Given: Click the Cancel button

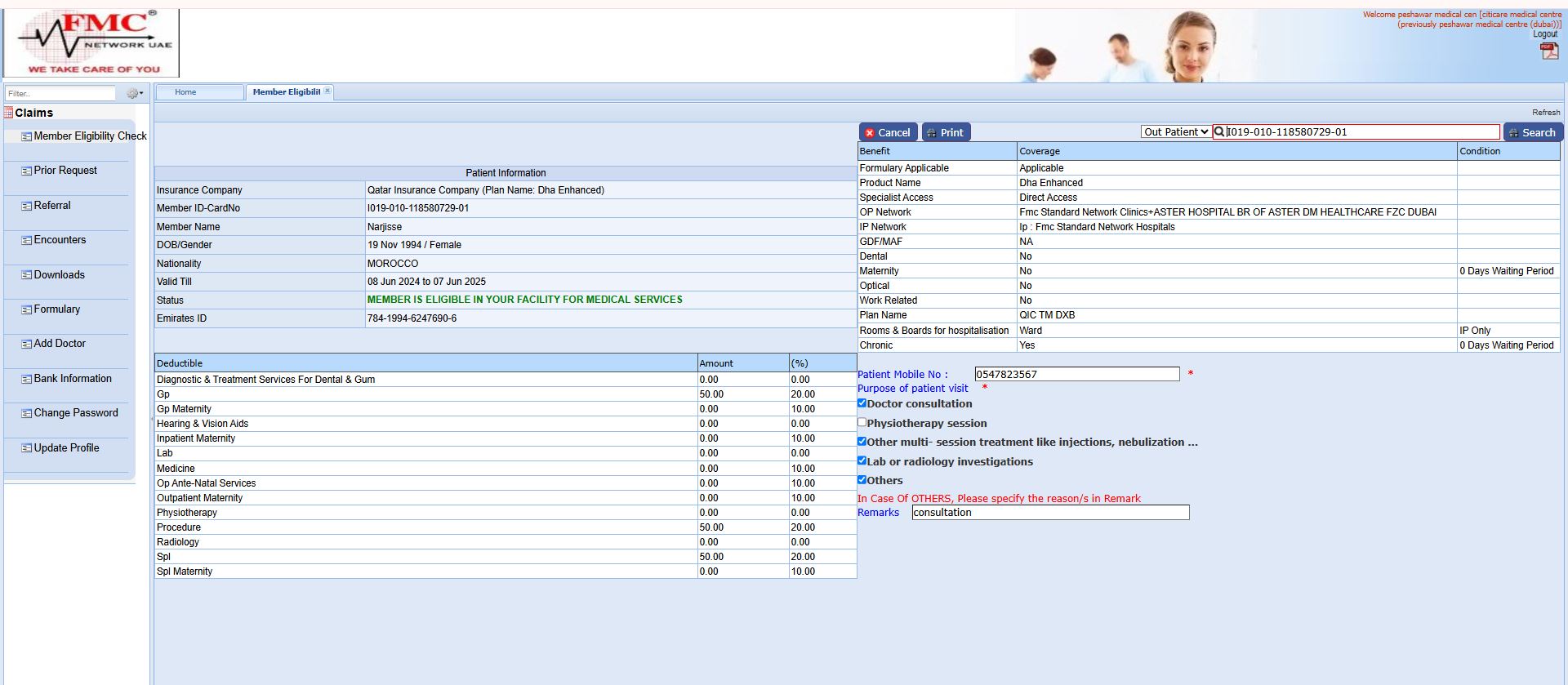Looking at the screenshot, I should 887,132.
